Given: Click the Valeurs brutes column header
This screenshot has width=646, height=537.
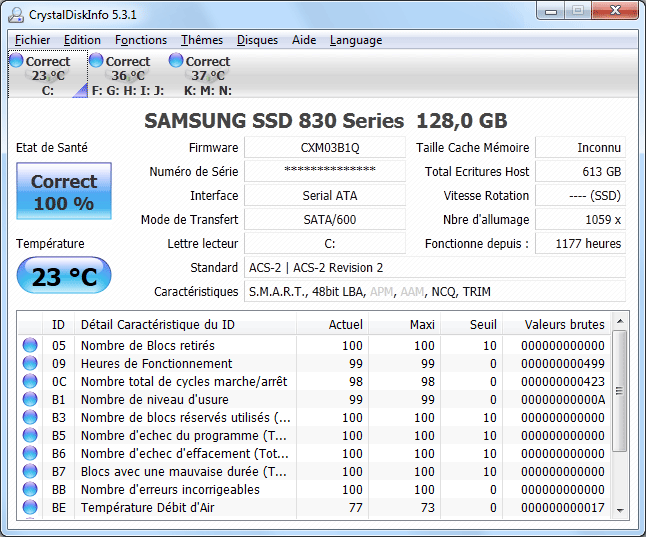Looking at the screenshot, I should coord(557,324).
